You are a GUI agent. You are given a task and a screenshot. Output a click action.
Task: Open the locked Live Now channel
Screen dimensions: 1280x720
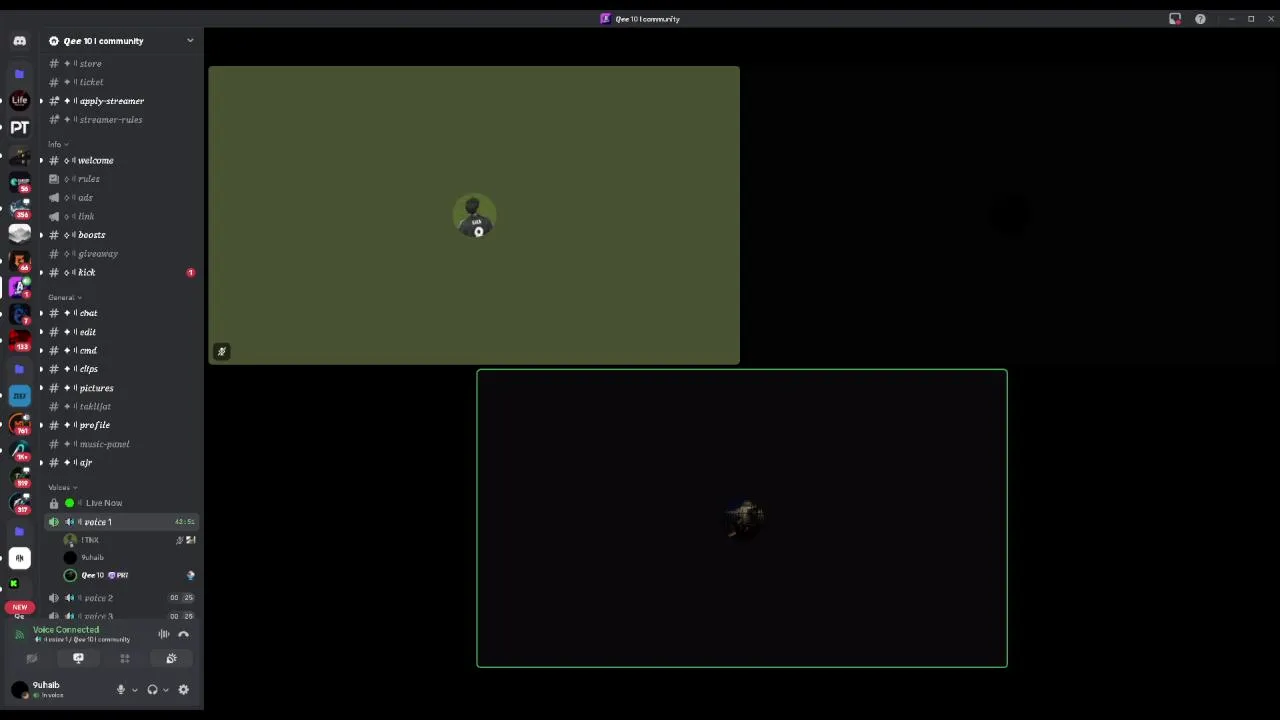pos(122,503)
